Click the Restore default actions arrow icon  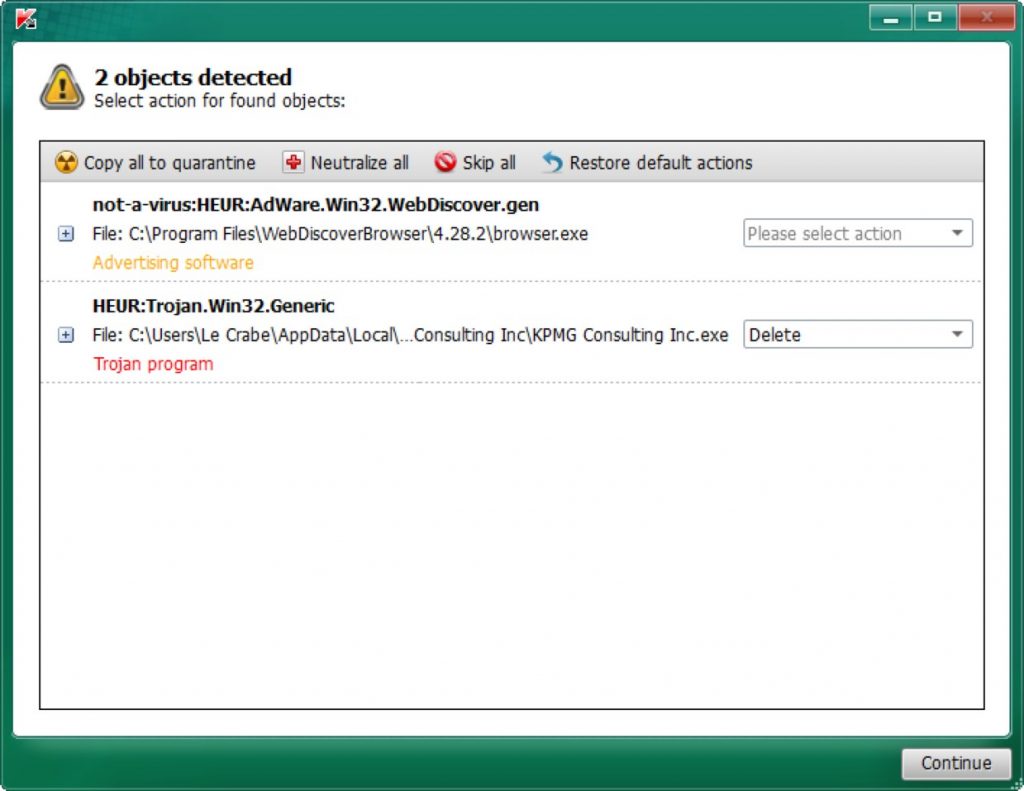[x=552, y=162]
